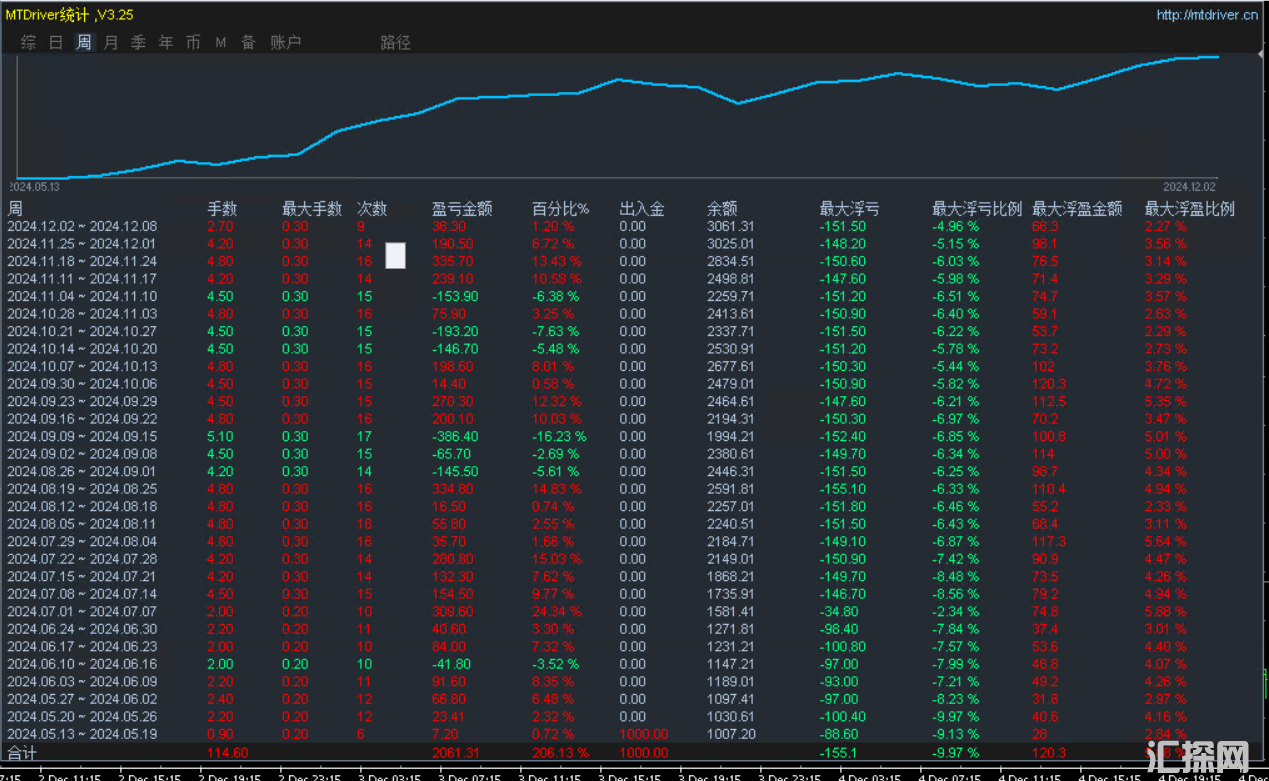Click the small white square in the table
1269x781 pixels.
(396, 256)
